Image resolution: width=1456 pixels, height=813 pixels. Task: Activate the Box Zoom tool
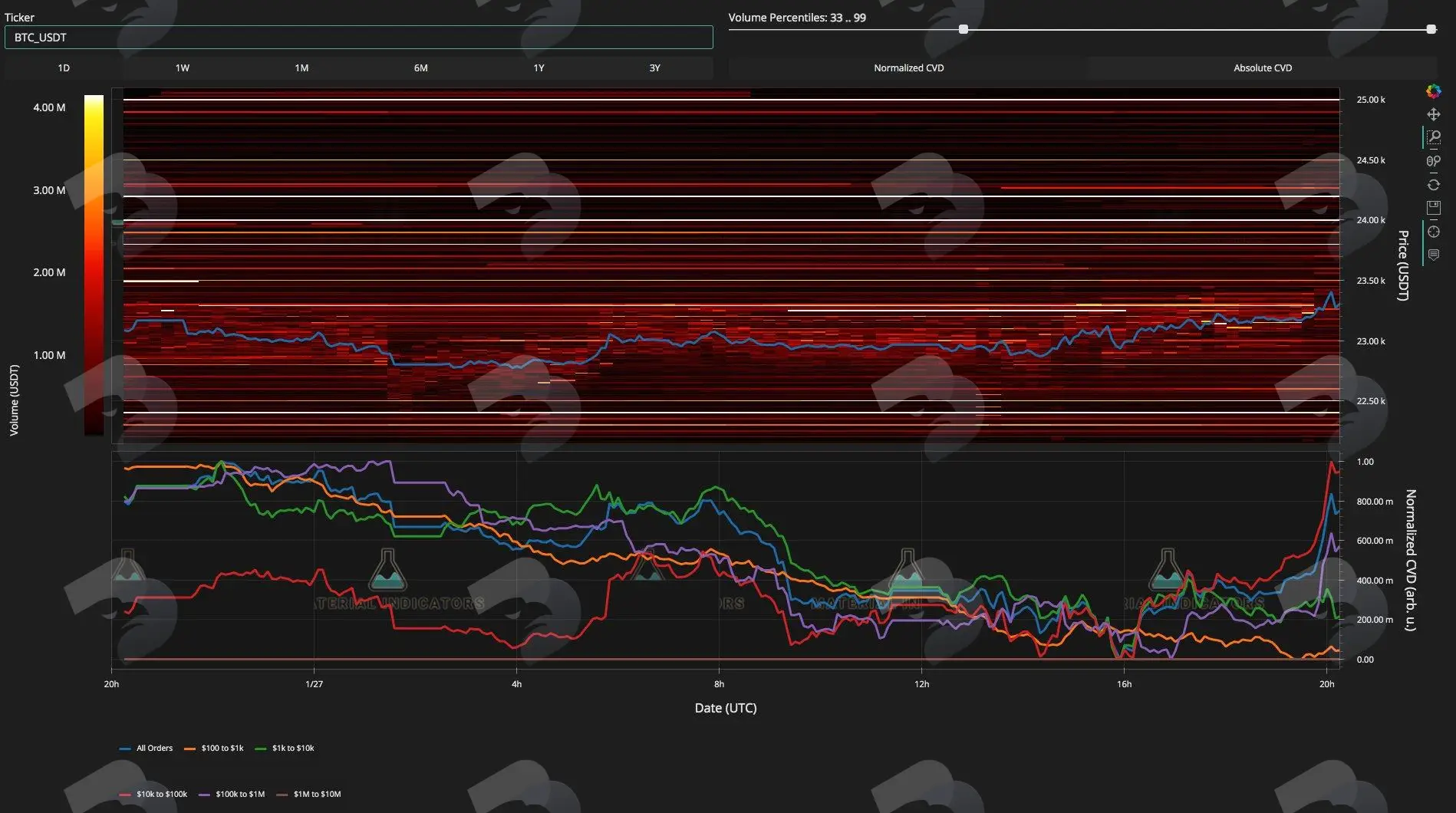click(1433, 137)
